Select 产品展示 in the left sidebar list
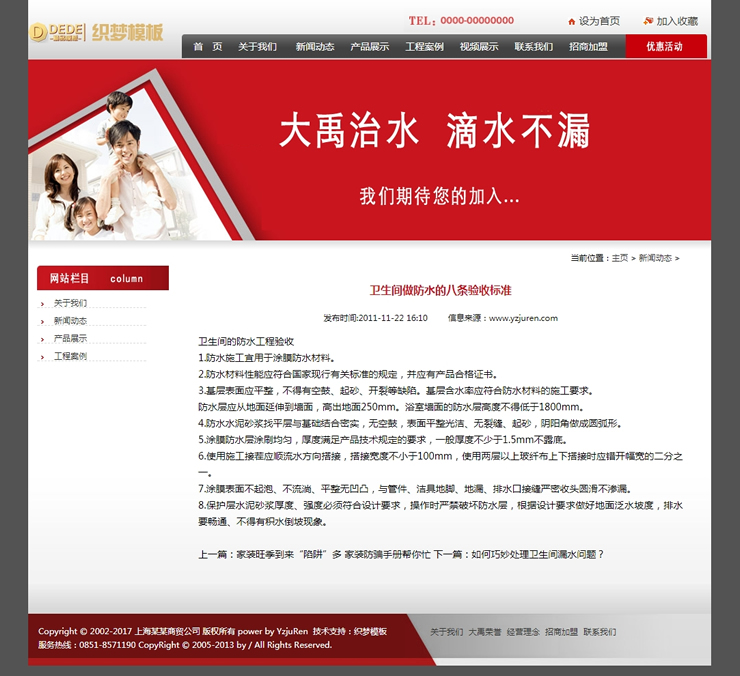 coord(70,338)
